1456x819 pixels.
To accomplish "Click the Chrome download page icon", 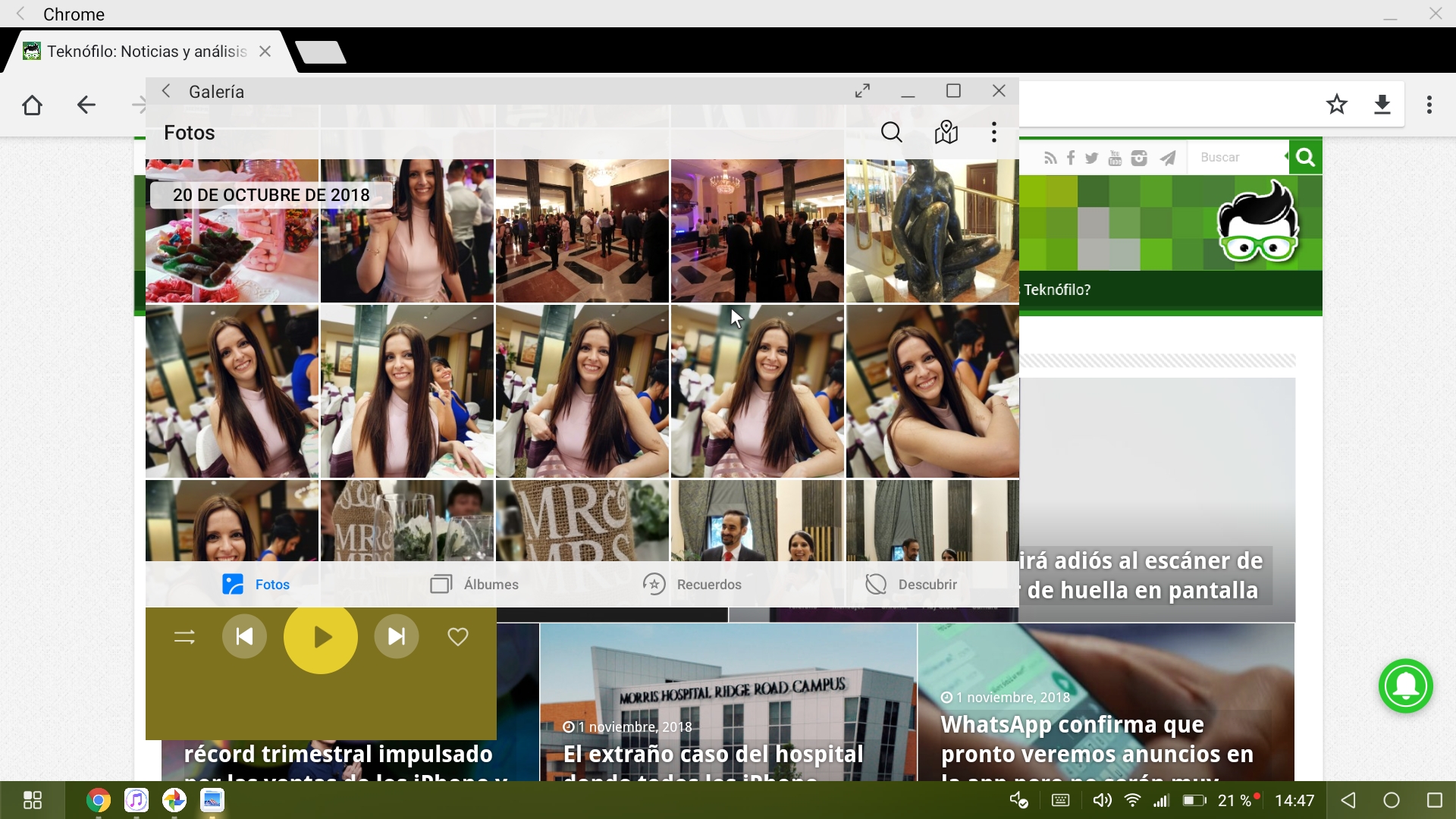I will click(1382, 105).
